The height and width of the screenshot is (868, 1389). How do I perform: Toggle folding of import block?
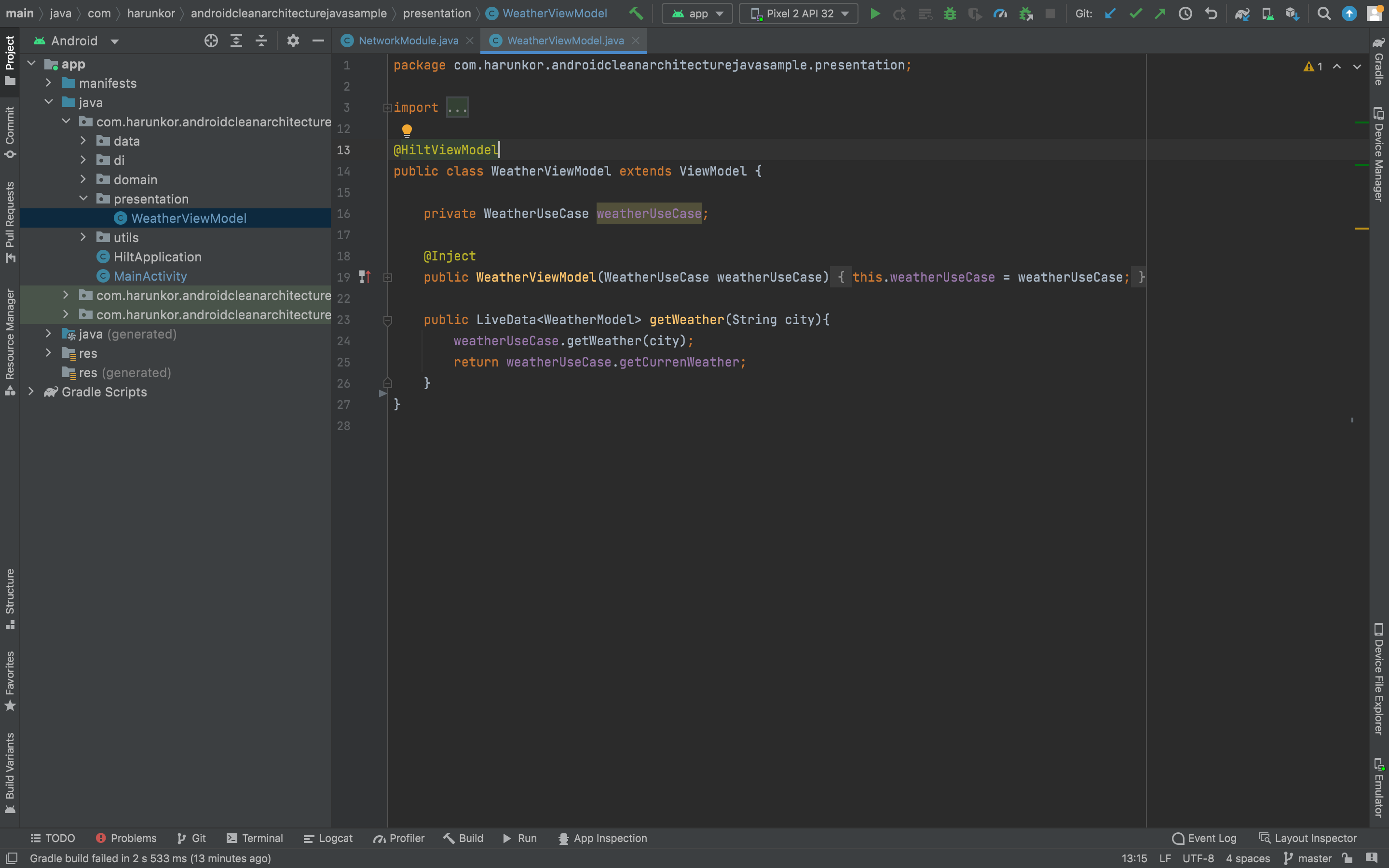(x=387, y=108)
